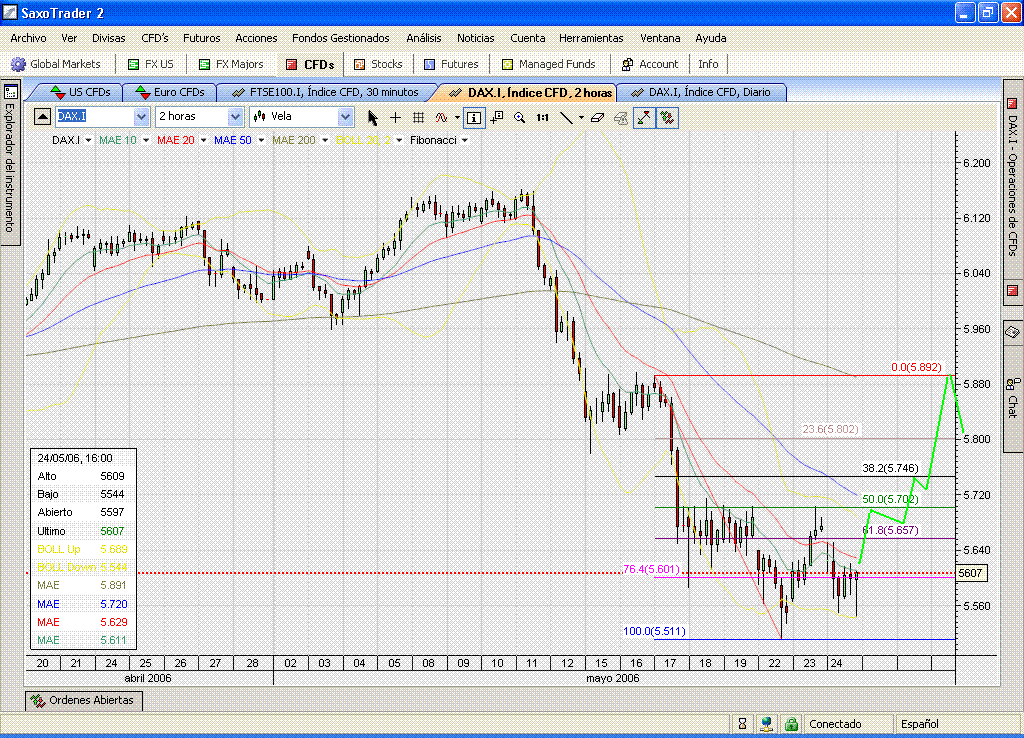This screenshot has height=738, width=1024.
Task: Open the DAX.I instrument dropdown
Action: click(x=142, y=117)
